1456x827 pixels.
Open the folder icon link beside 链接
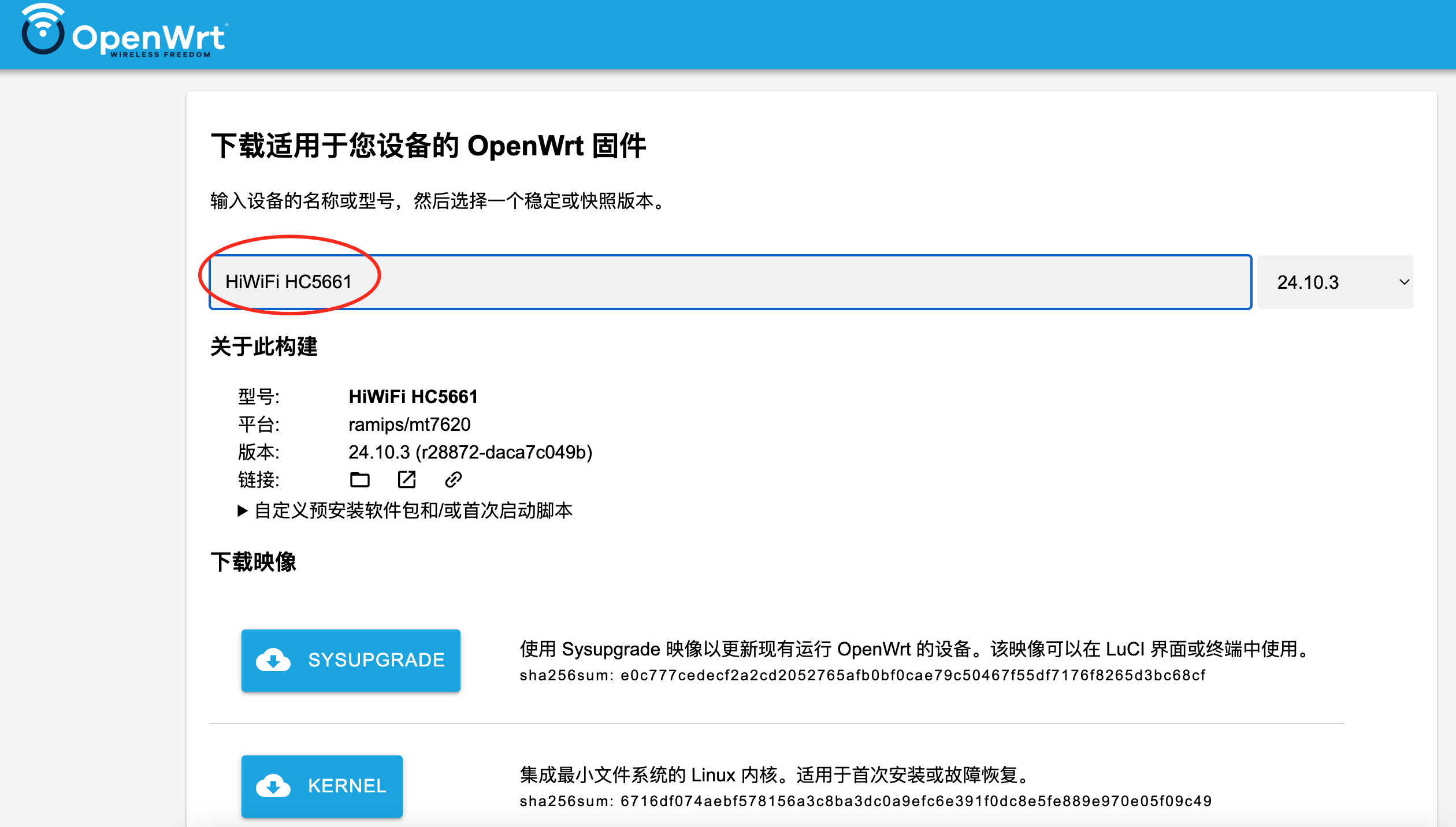click(x=359, y=479)
